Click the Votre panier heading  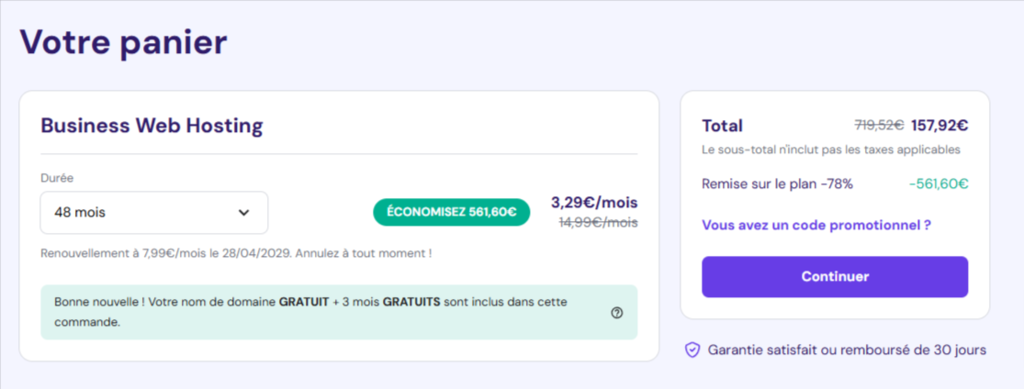(123, 42)
